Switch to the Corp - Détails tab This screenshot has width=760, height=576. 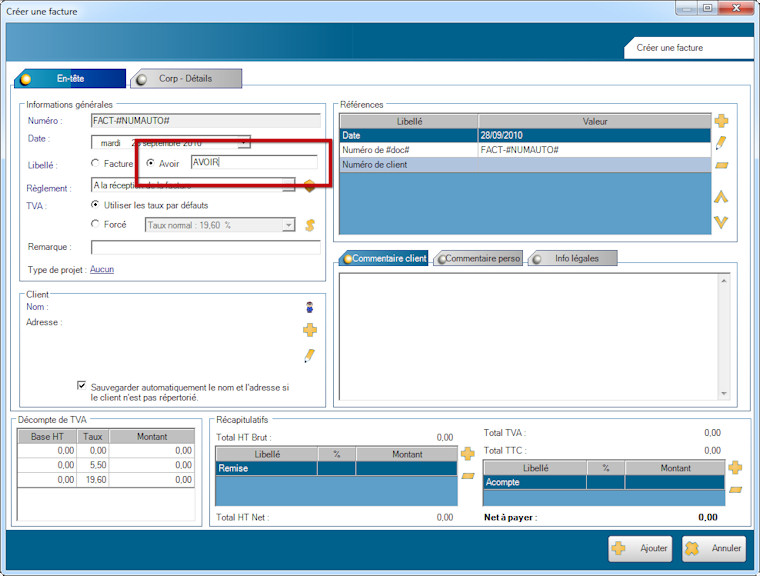pos(185,78)
